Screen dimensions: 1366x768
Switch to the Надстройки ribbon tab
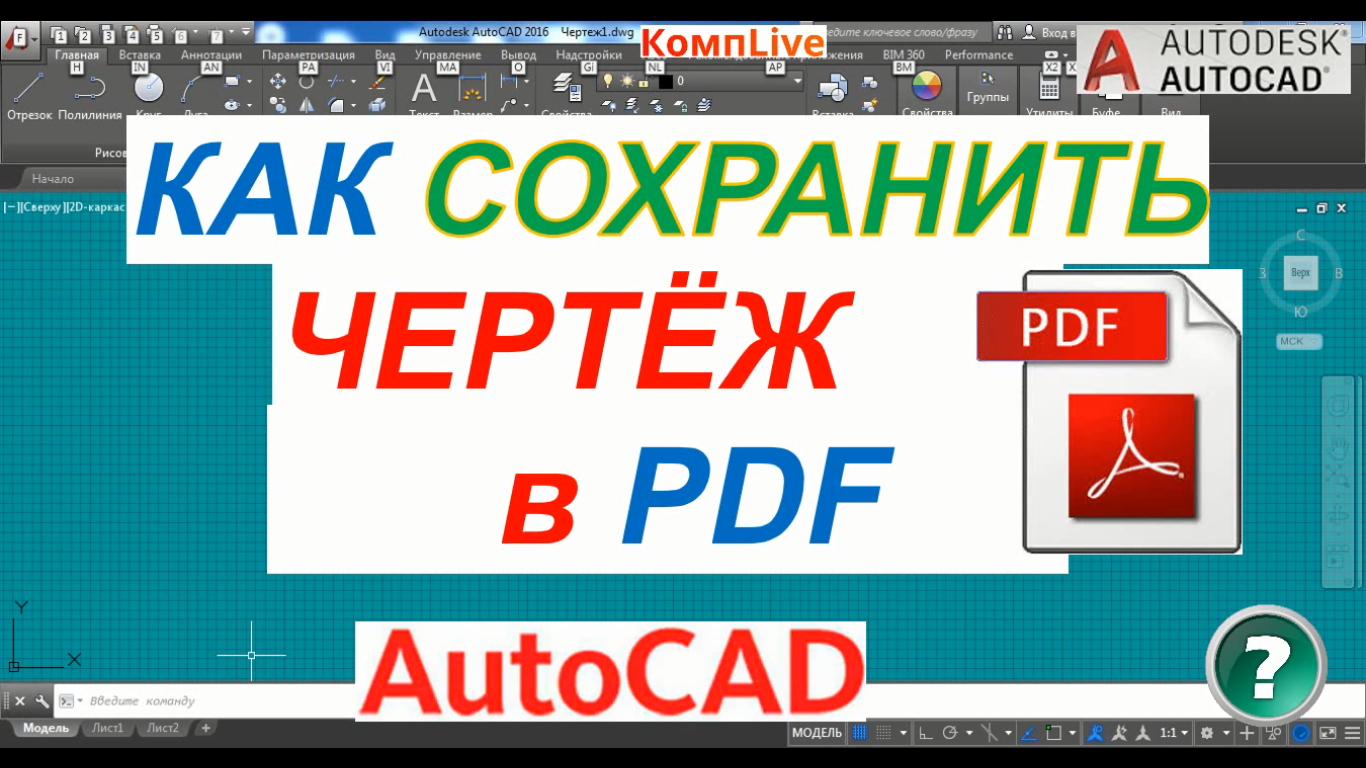(x=589, y=55)
